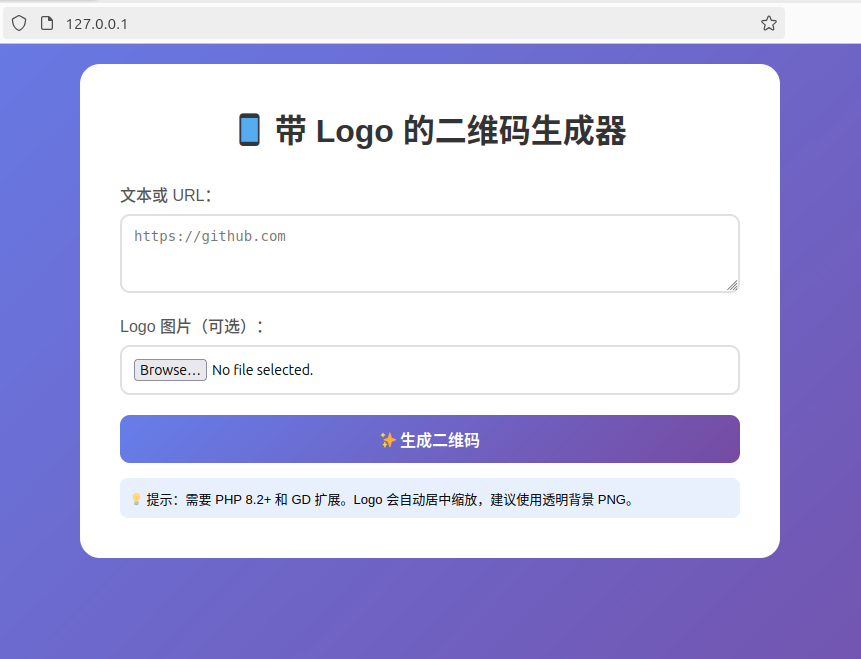Screen dimensions: 861x659
Task: Click the 'No file selected' label
Action: pyautogui.click(x=262, y=369)
